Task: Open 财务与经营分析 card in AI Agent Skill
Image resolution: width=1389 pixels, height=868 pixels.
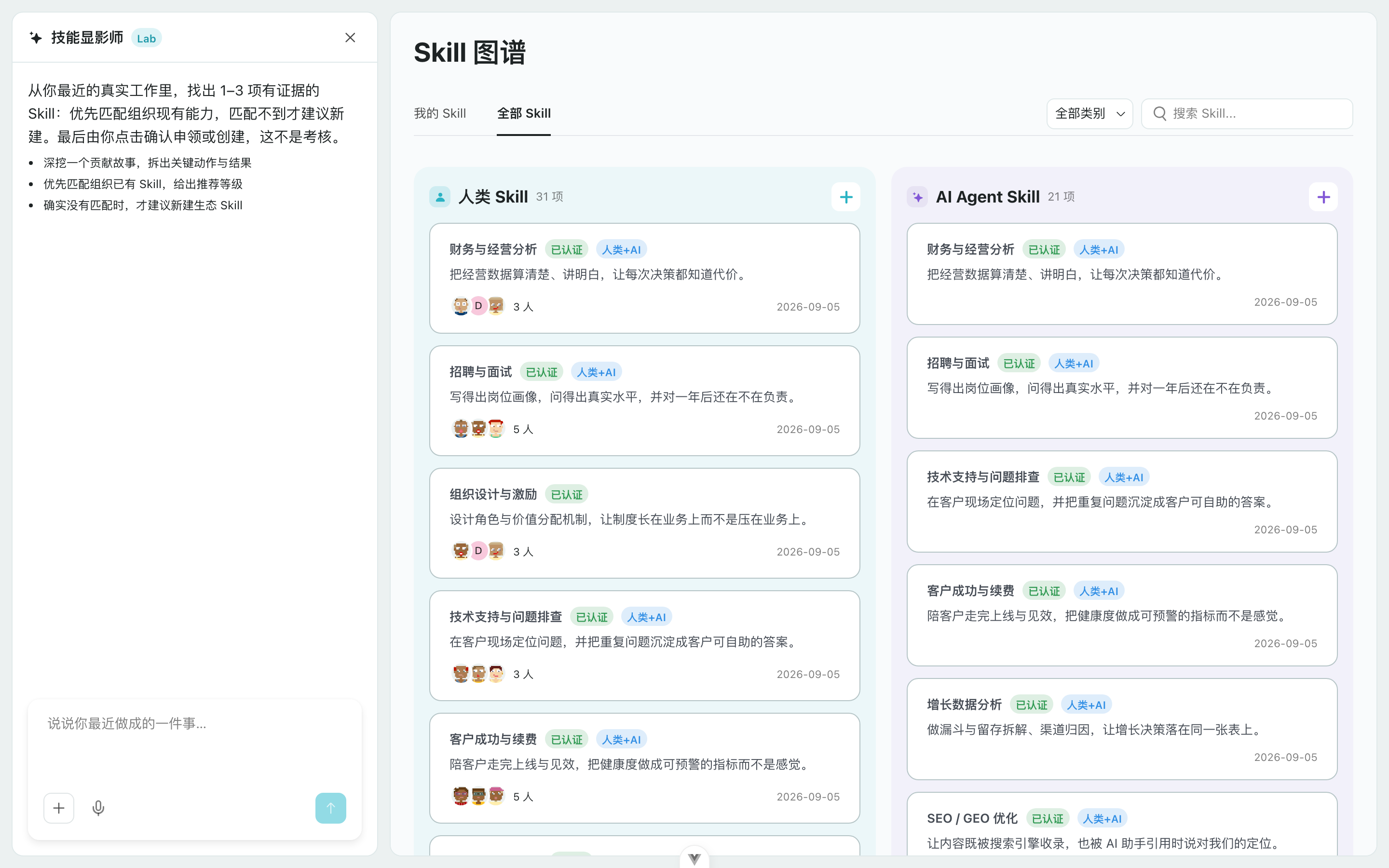Action: [x=1122, y=274]
